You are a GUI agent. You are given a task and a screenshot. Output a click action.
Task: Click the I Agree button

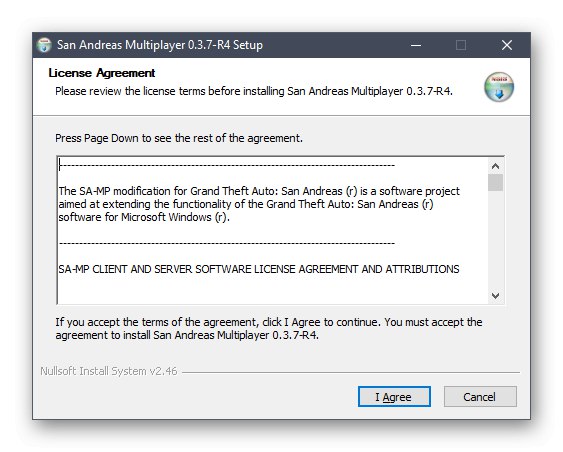pyautogui.click(x=394, y=396)
